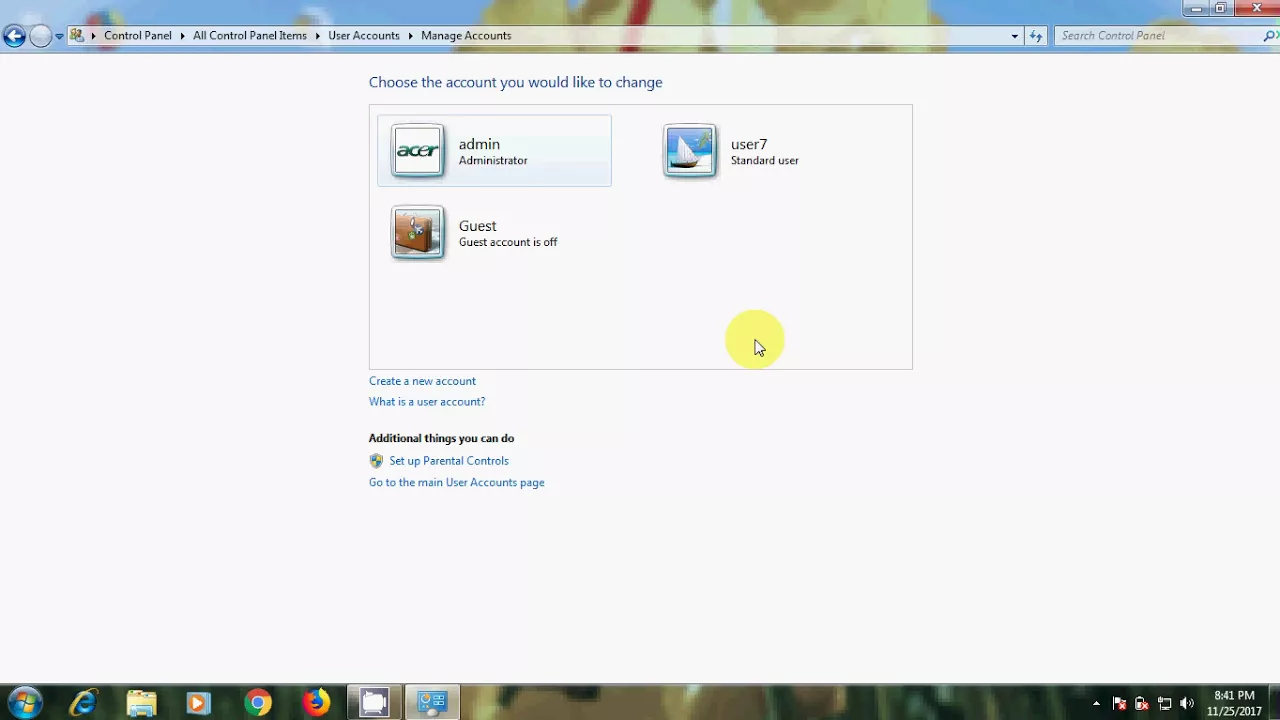Open What is a user account? help

[x=427, y=402]
